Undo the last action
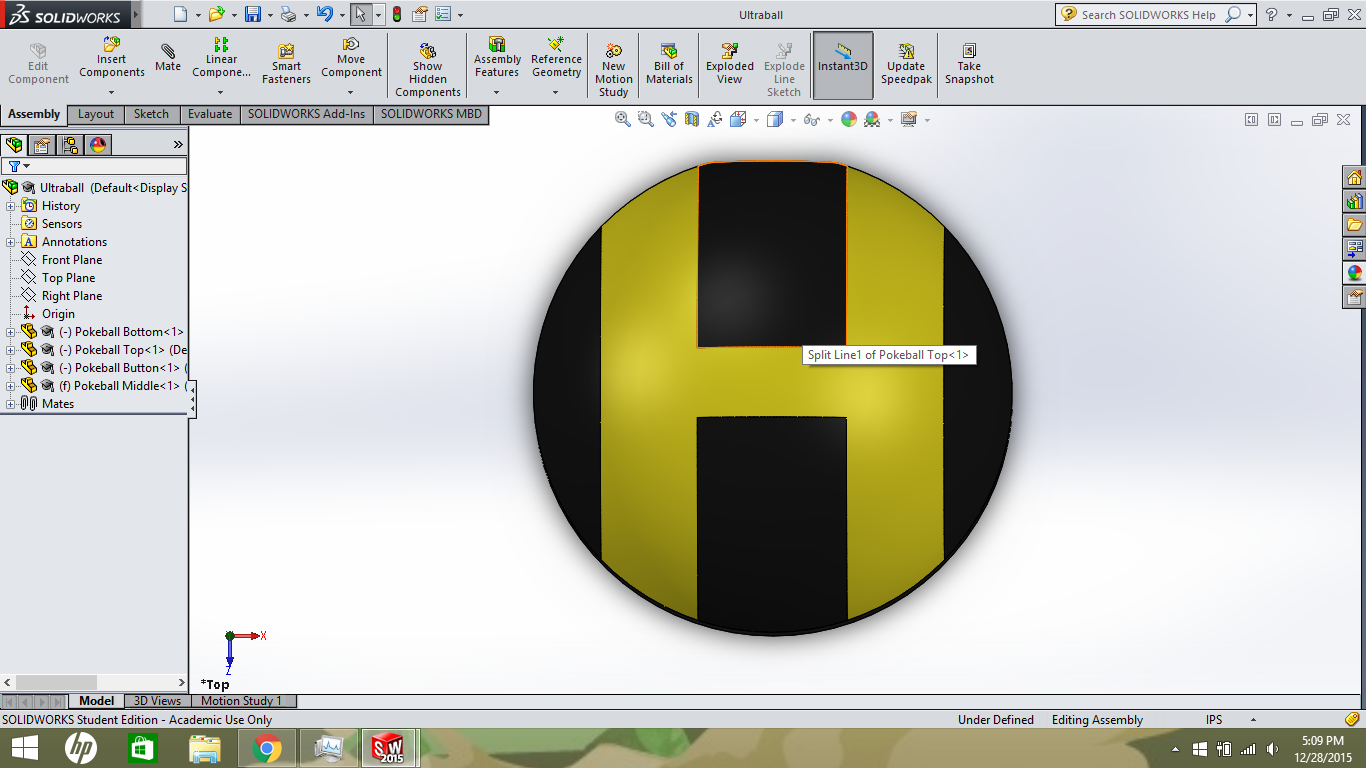The width and height of the screenshot is (1366, 768). [324, 14]
